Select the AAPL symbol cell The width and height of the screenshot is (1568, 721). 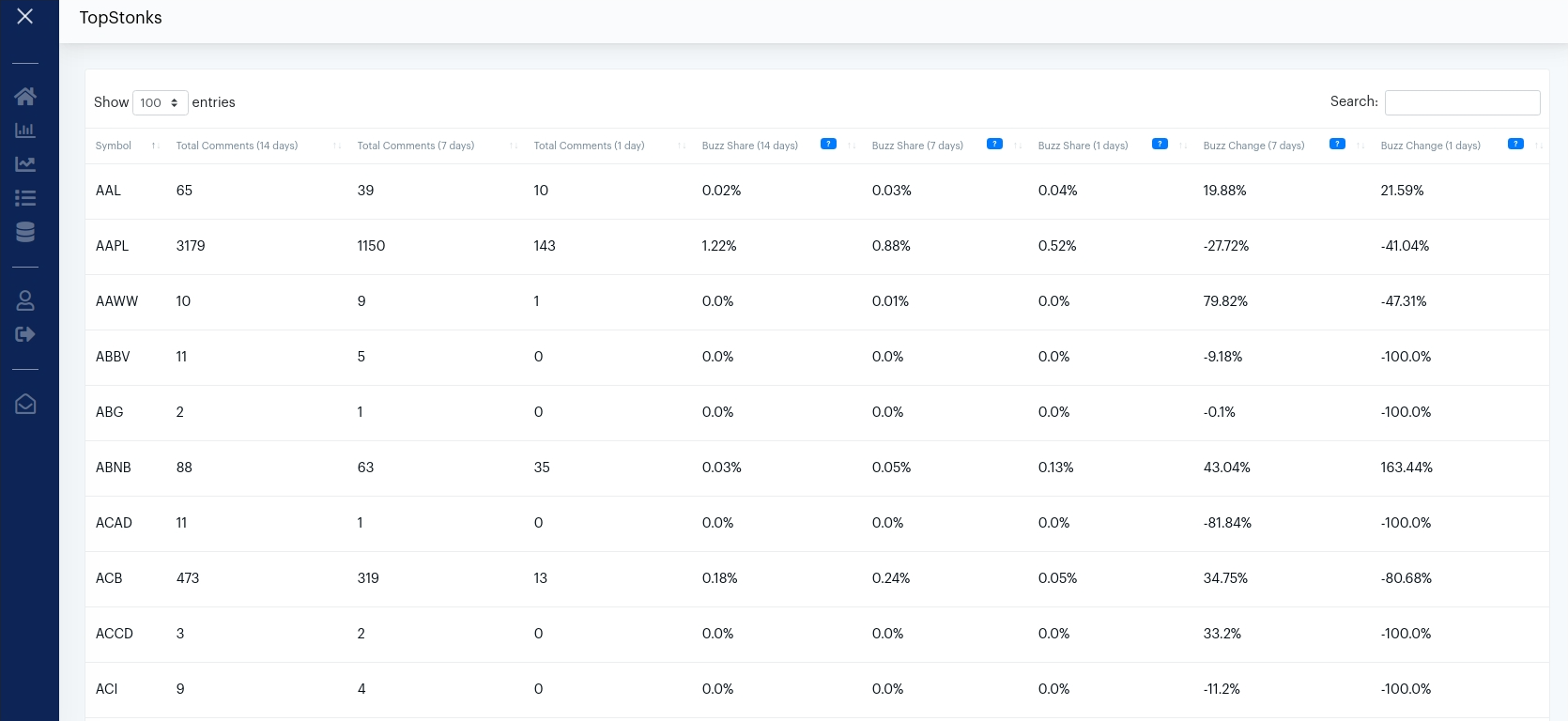point(112,246)
